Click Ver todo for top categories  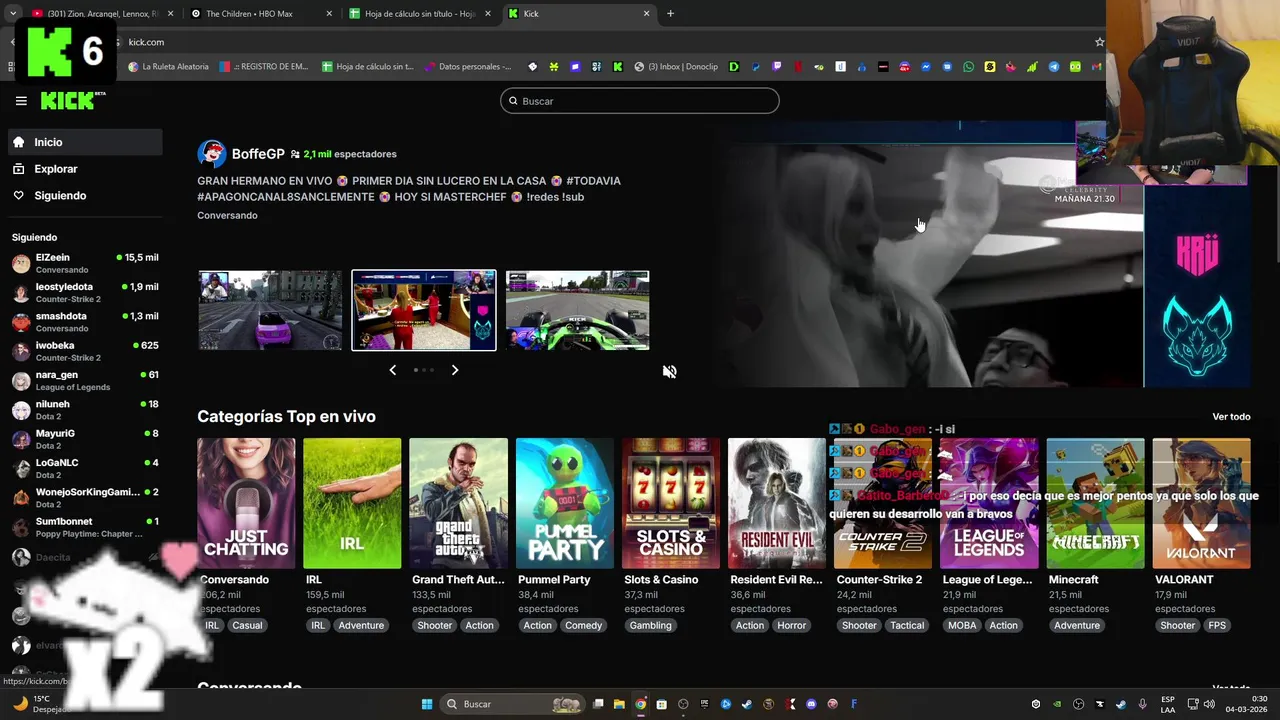(1231, 417)
